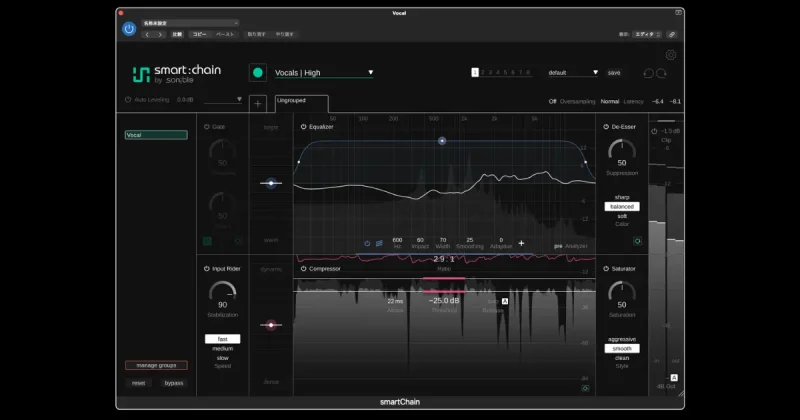Add an EQ band with plus icon
Image resolution: width=800 pixels, height=420 pixels.
pos(521,243)
